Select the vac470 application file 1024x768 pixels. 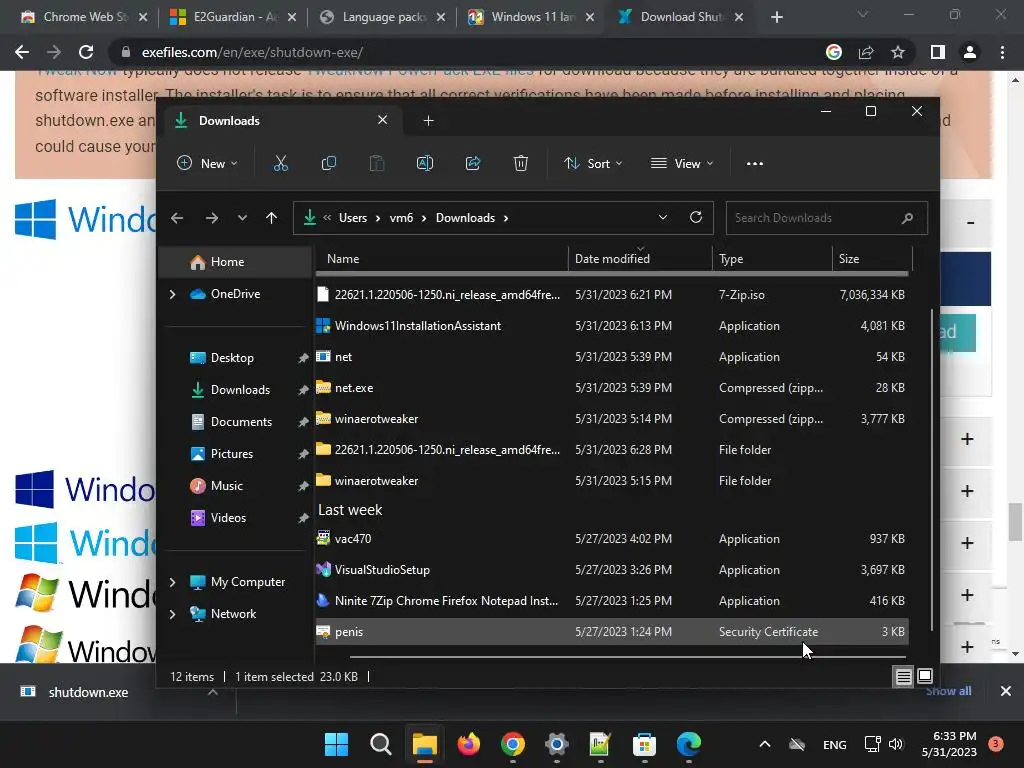tap(612, 539)
